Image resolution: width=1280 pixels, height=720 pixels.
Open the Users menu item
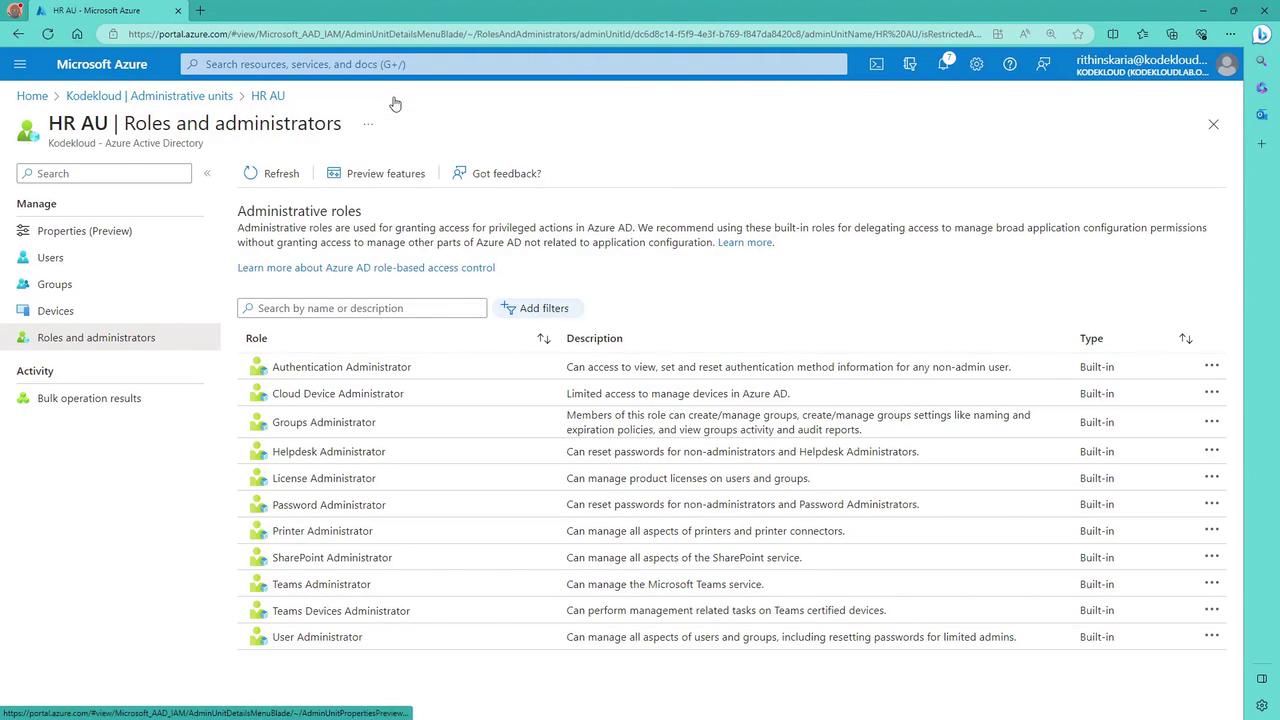point(50,257)
